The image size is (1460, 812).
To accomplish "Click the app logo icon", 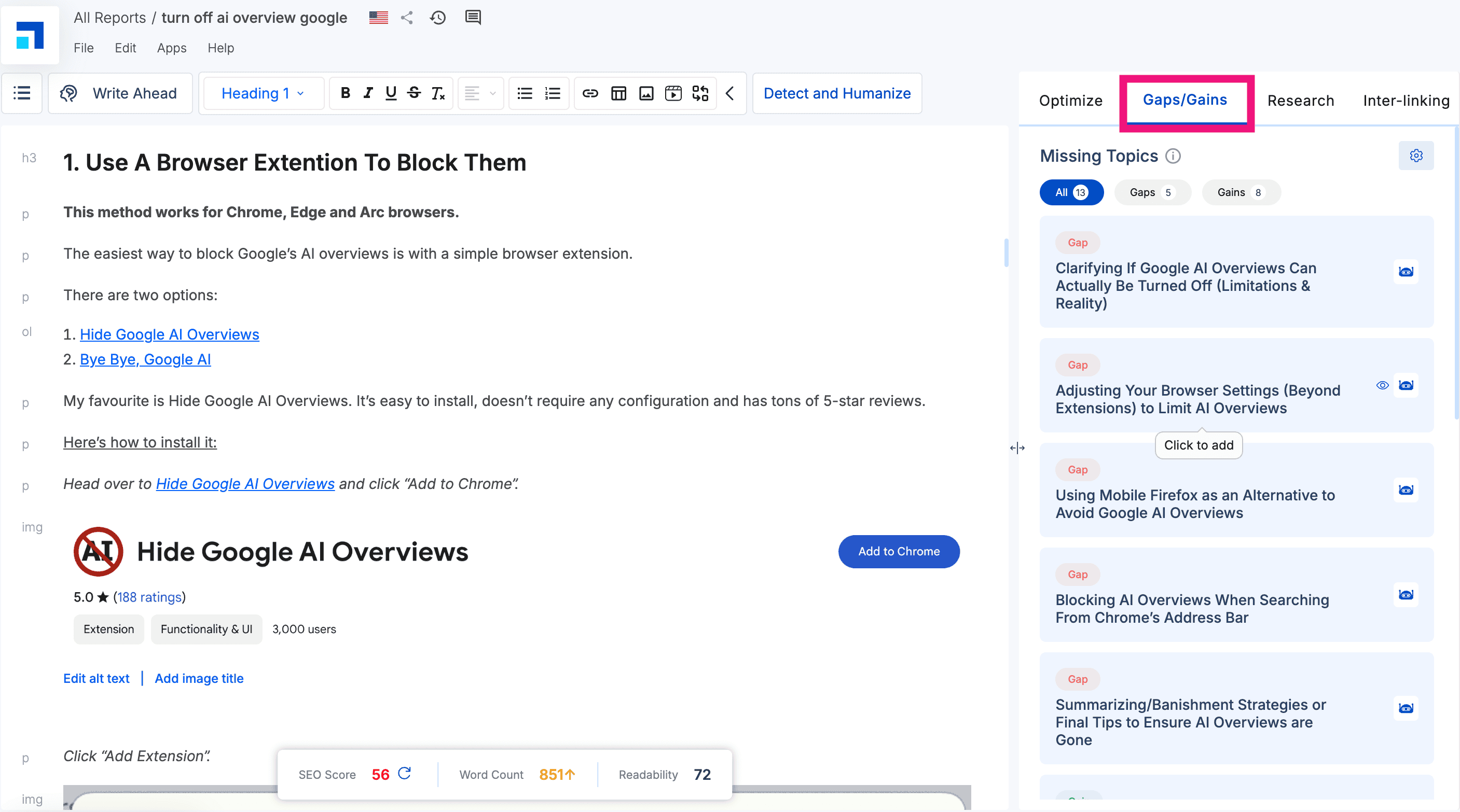I will pyautogui.click(x=30, y=35).
